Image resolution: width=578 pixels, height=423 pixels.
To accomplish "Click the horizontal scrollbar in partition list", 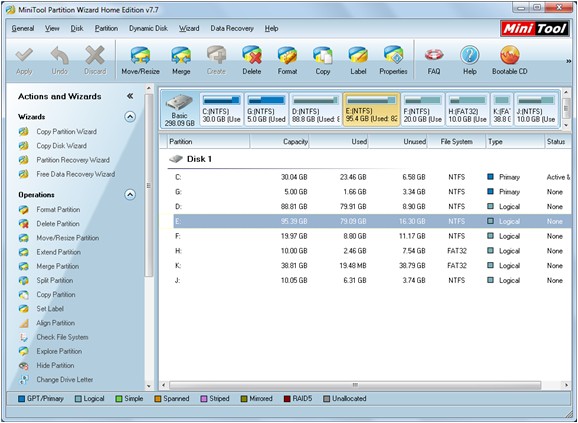I will point(355,385).
